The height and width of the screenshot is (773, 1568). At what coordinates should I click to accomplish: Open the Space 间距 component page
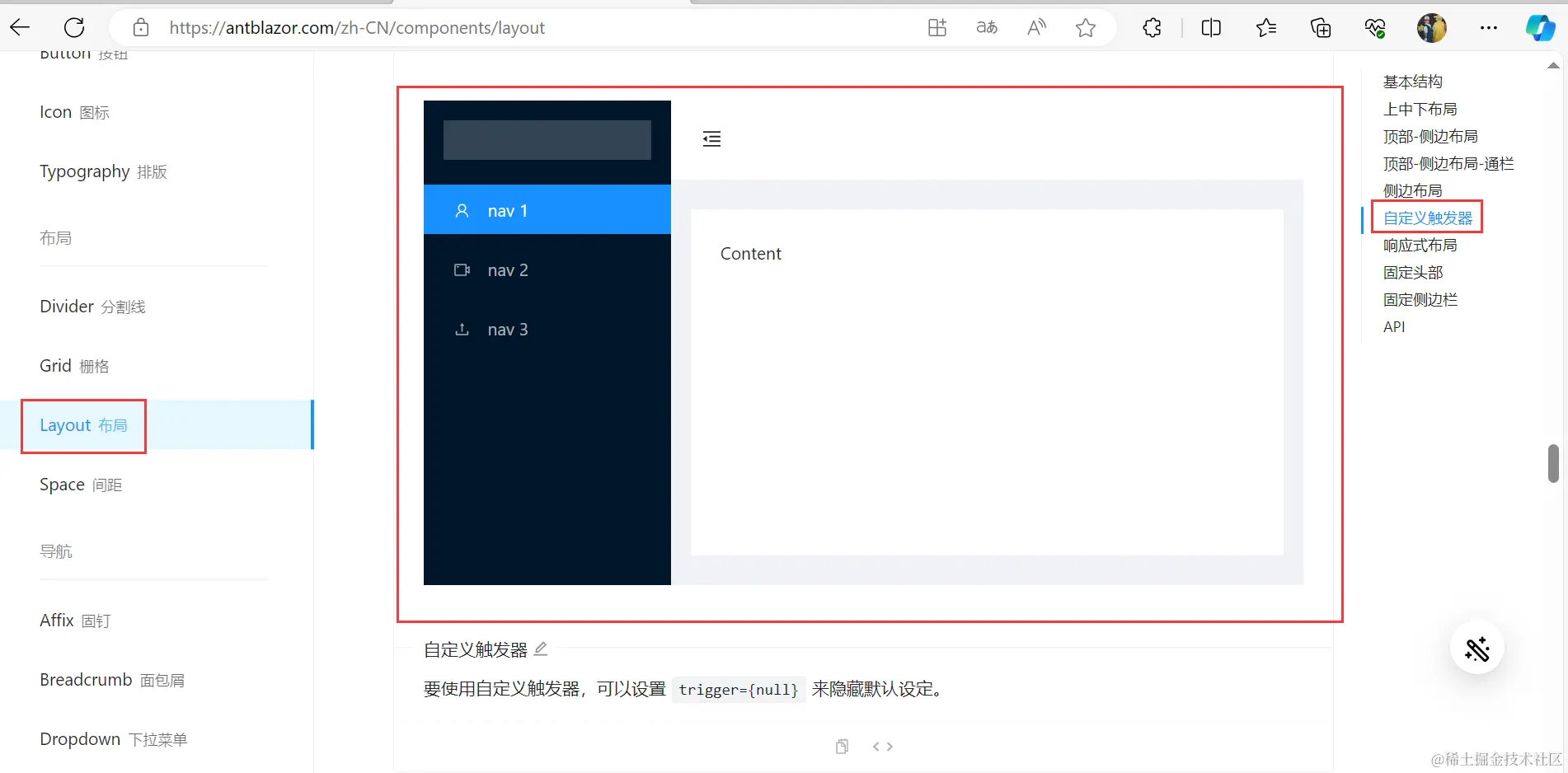pyautogui.click(x=81, y=485)
